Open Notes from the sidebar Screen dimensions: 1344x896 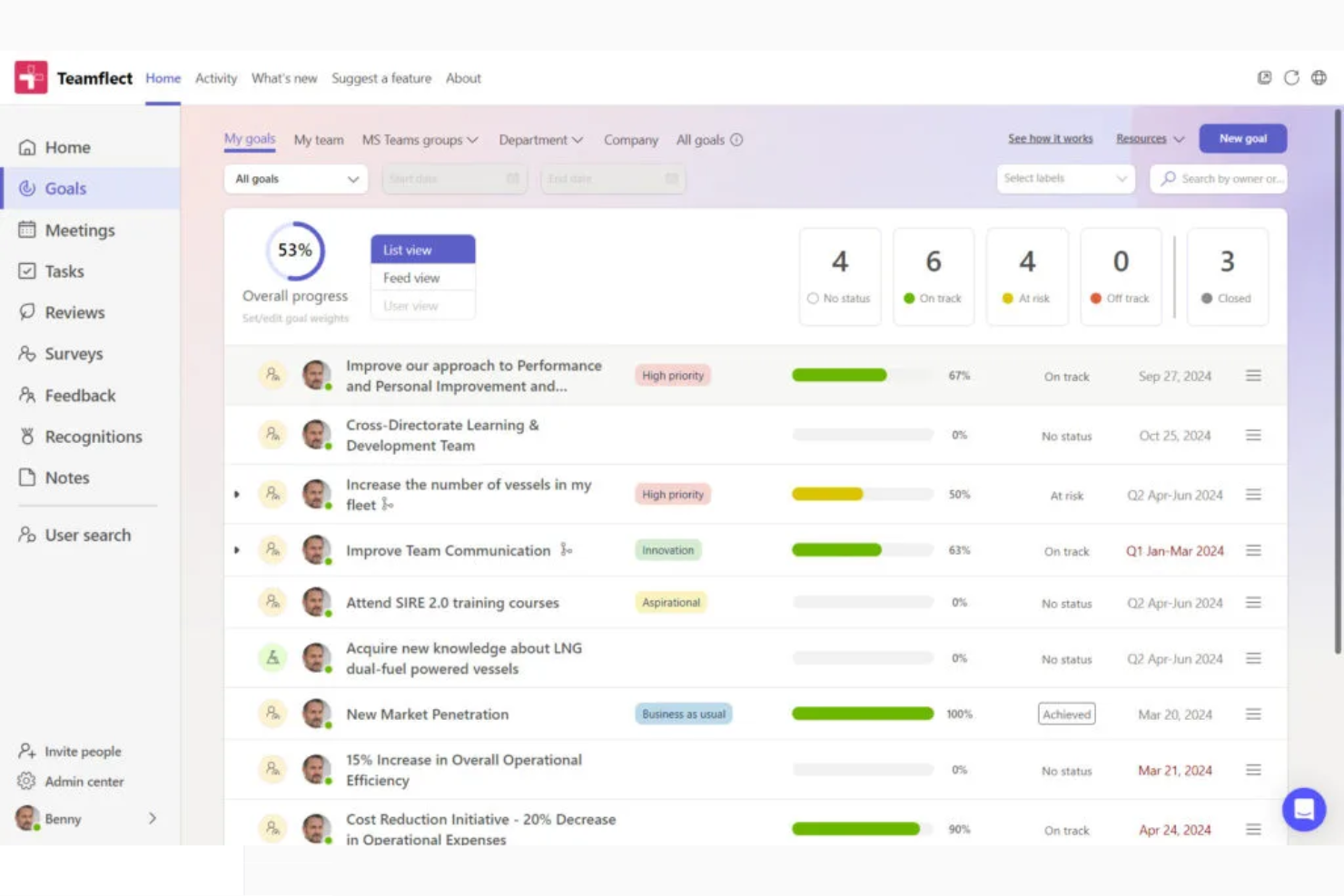click(x=68, y=478)
